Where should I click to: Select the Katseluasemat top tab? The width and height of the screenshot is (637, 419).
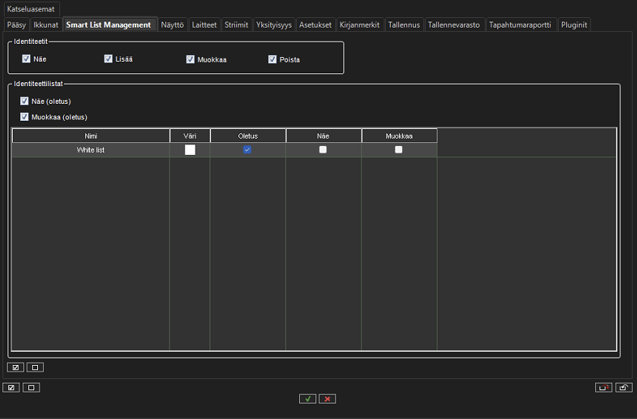coord(31,9)
